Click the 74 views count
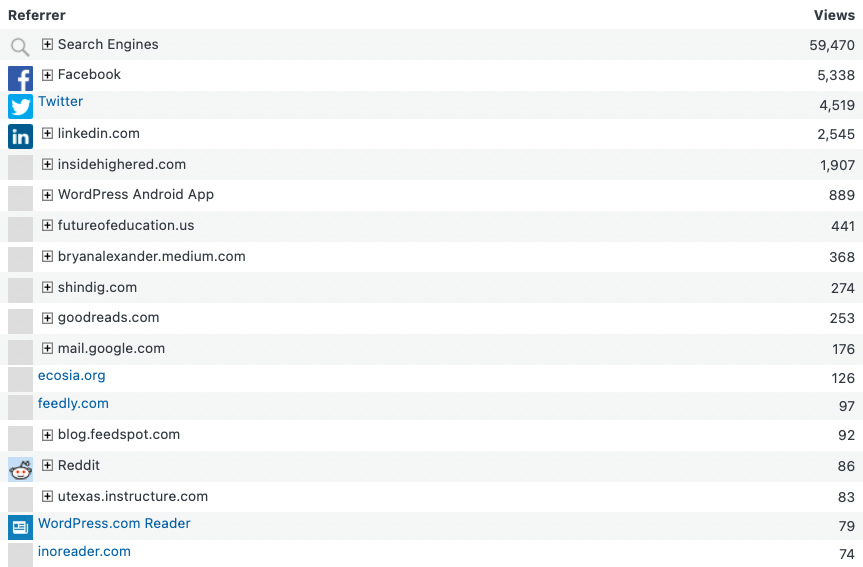Viewport: 863px width, 567px height. [846, 554]
